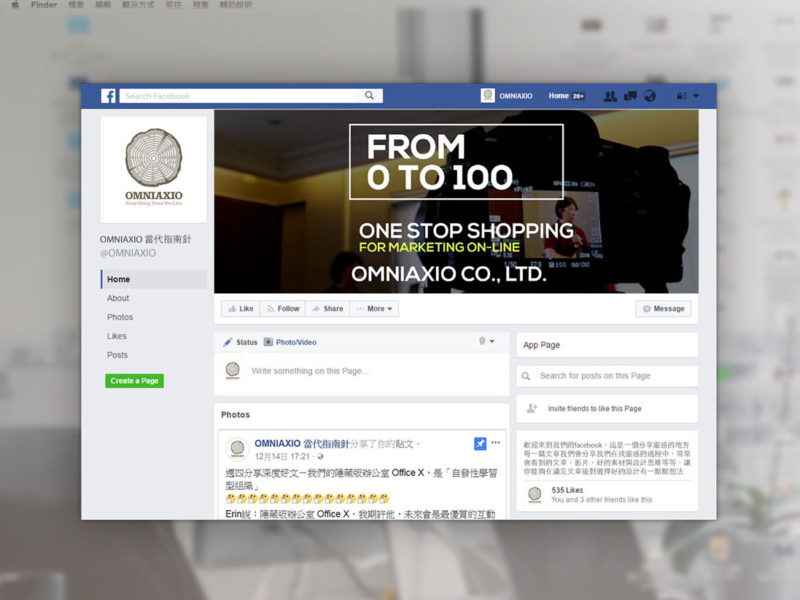
Task: Open the Apple menu in the menu bar
Action: pos(15,5)
